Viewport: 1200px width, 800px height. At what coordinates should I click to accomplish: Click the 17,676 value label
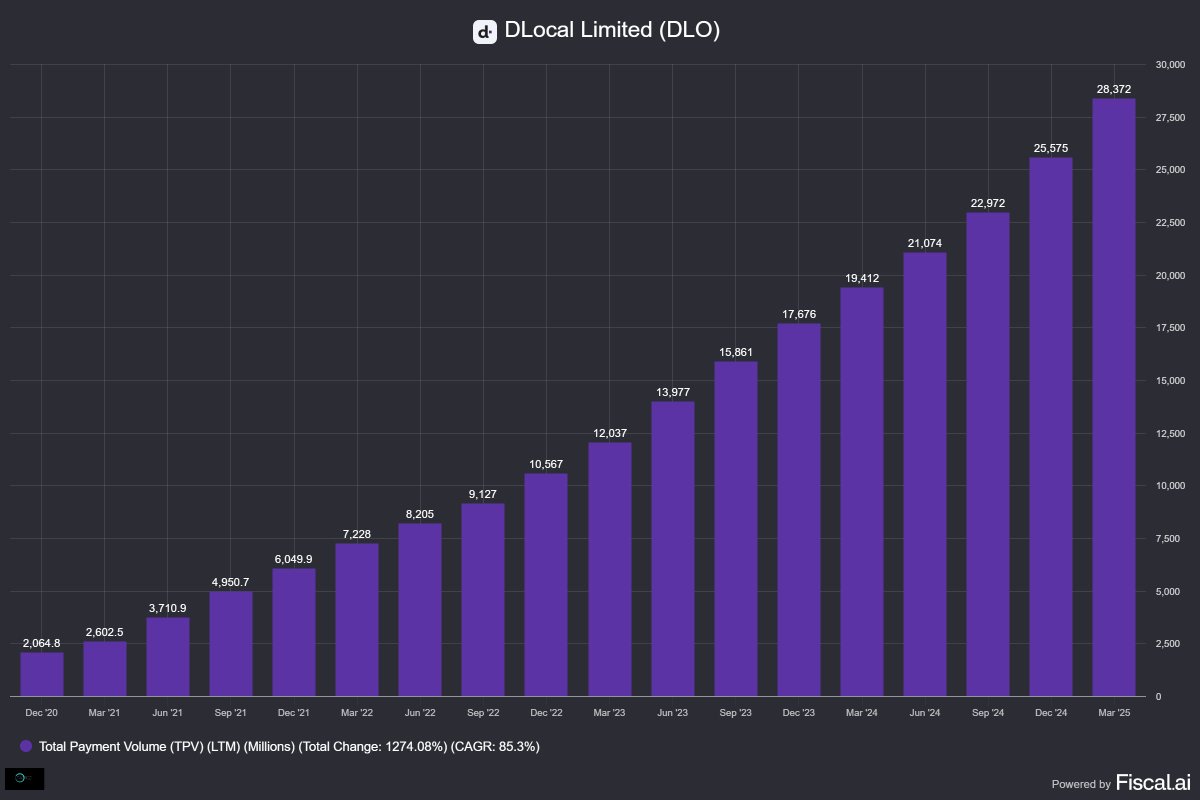tap(799, 314)
